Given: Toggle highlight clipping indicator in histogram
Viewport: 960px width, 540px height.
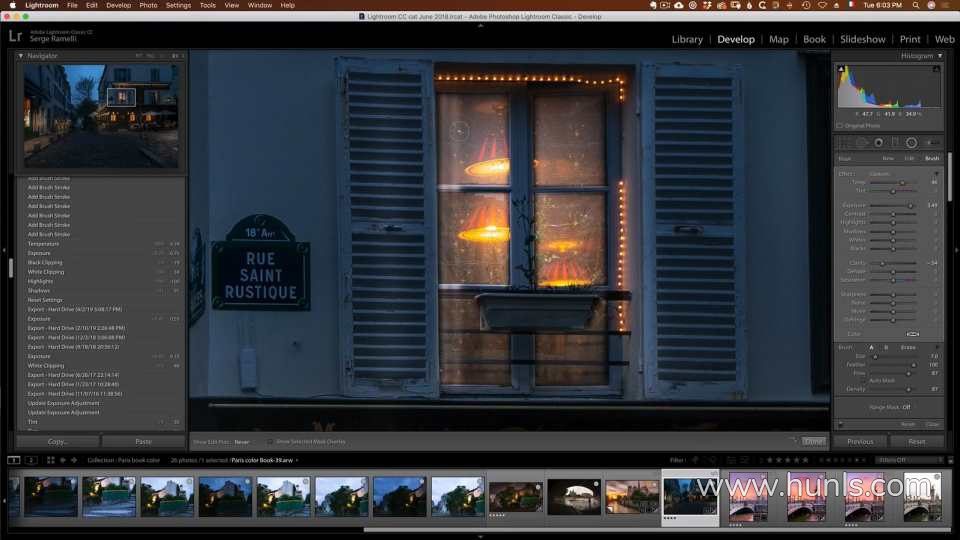Looking at the screenshot, I should (936, 69).
